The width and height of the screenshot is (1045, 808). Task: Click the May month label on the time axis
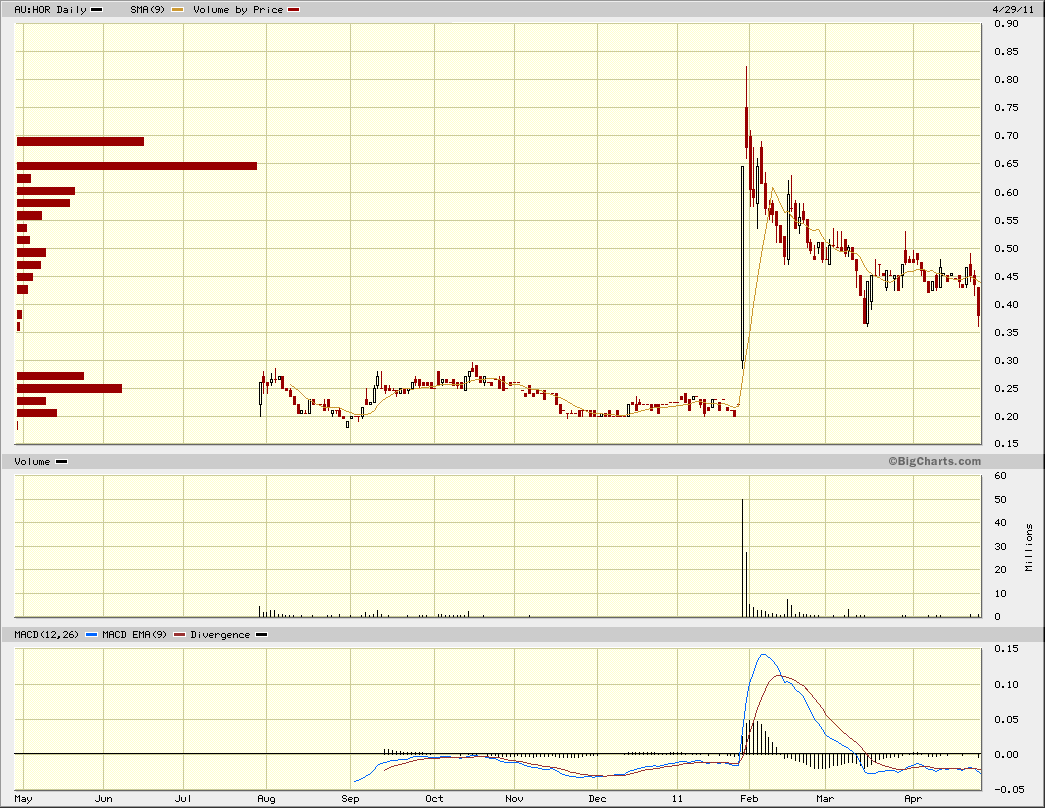(23, 799)
